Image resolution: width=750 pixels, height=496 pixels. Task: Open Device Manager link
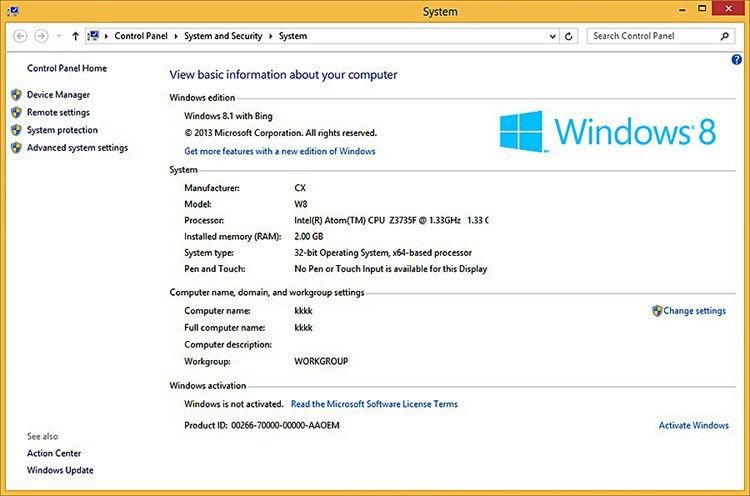coord(58,95)
